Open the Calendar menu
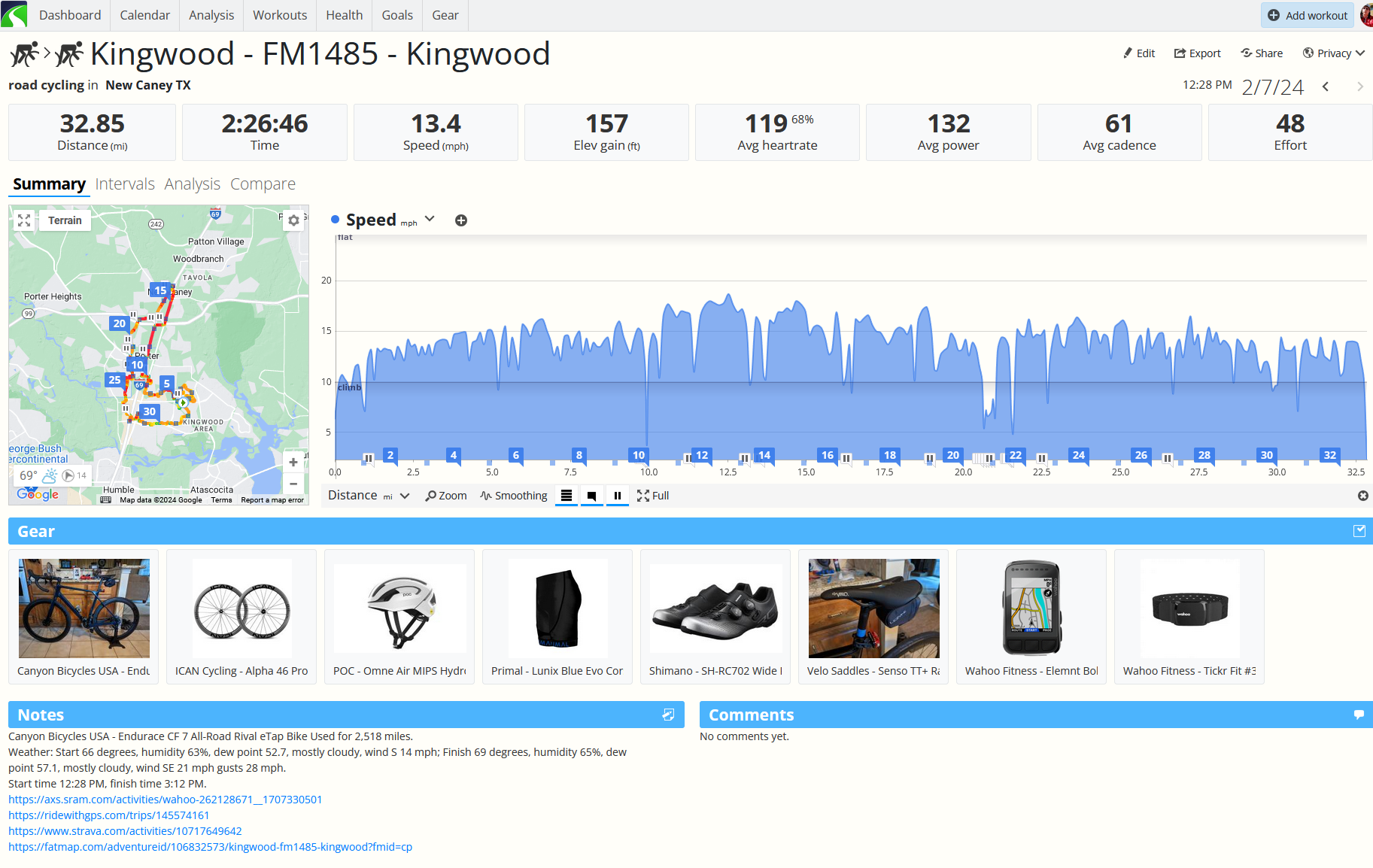1373x868 pixels. (145, 15)
